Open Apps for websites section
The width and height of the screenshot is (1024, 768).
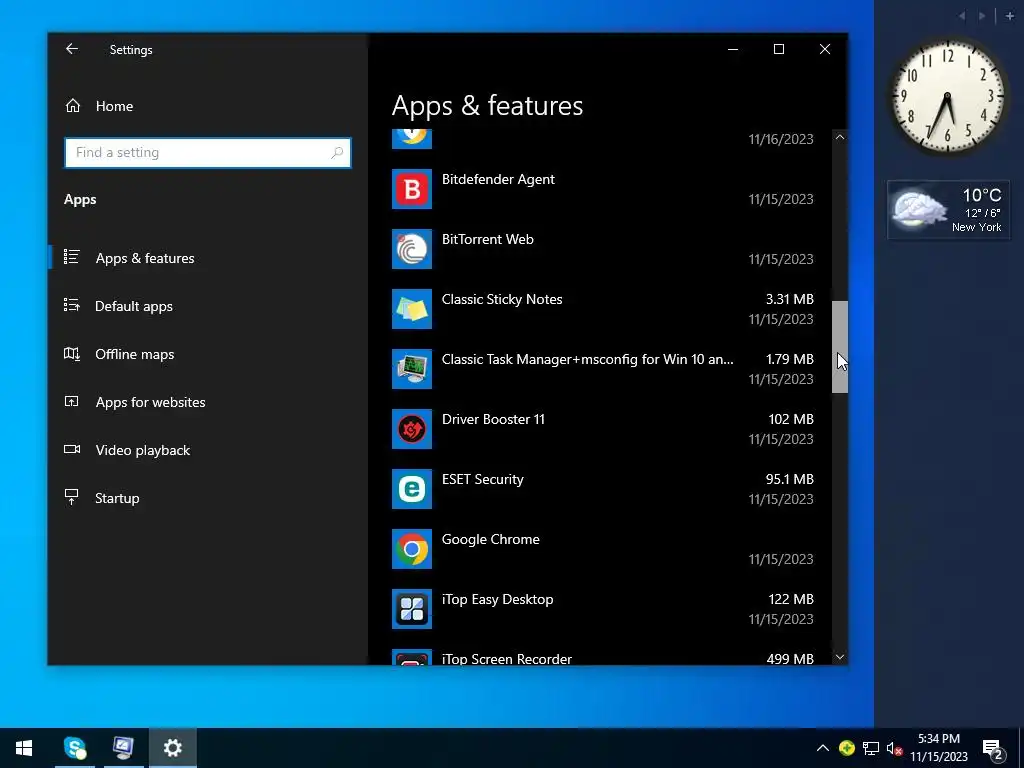pos(208,402)
